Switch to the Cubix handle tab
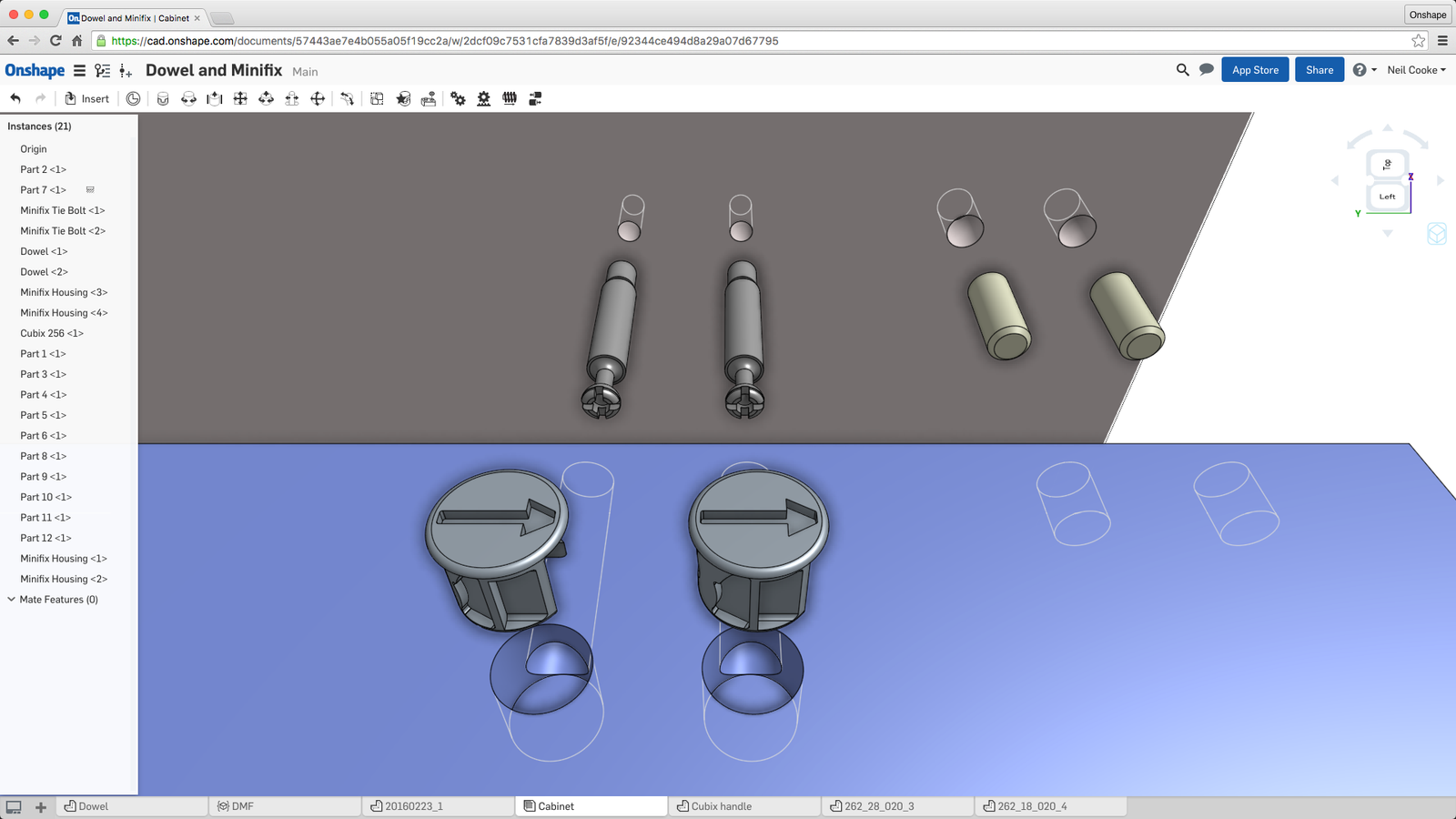The image size is (1456, 819). [721, 806]
